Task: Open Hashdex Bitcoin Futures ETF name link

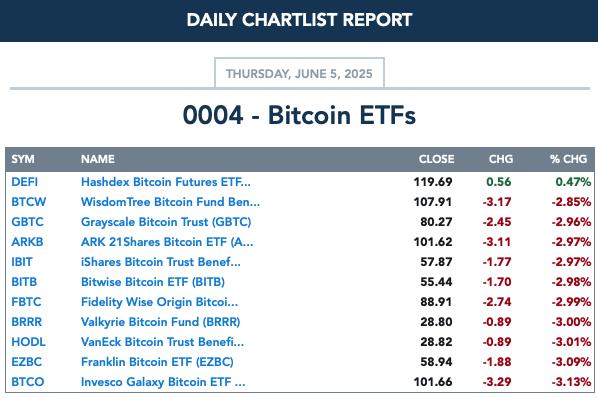Action: tap(166, 182)
